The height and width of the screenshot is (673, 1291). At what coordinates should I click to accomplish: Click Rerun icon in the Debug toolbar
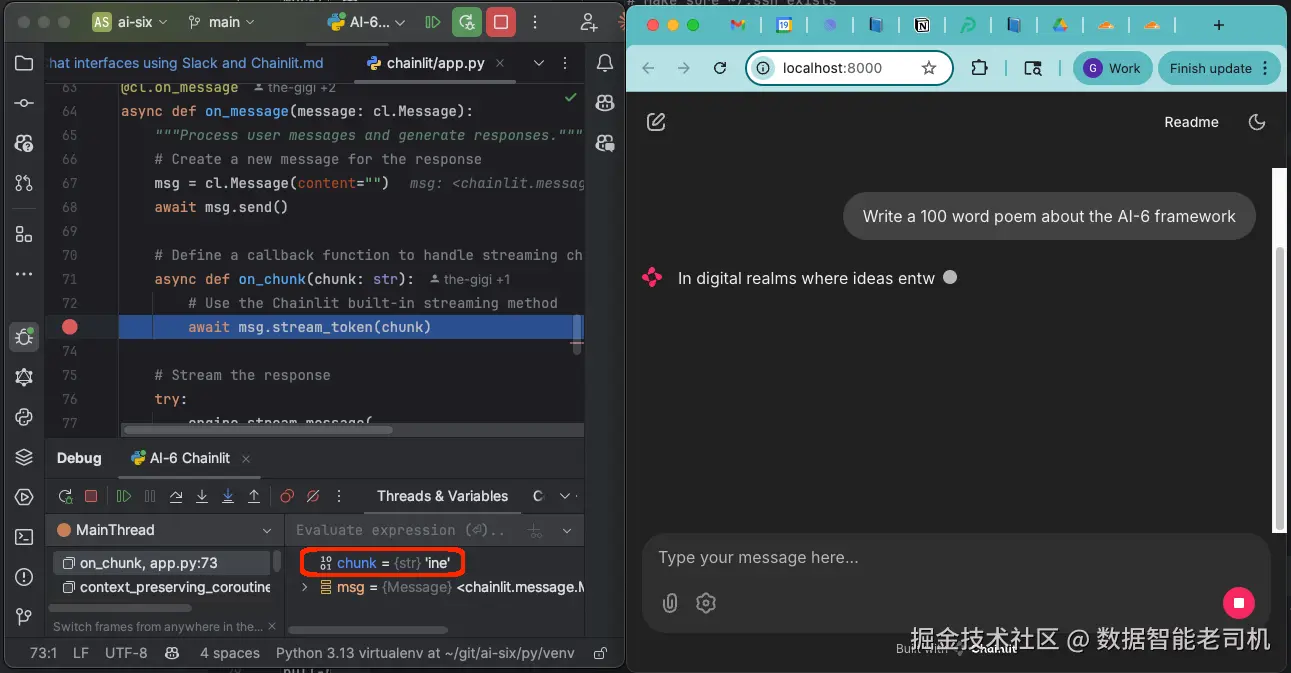65,496
